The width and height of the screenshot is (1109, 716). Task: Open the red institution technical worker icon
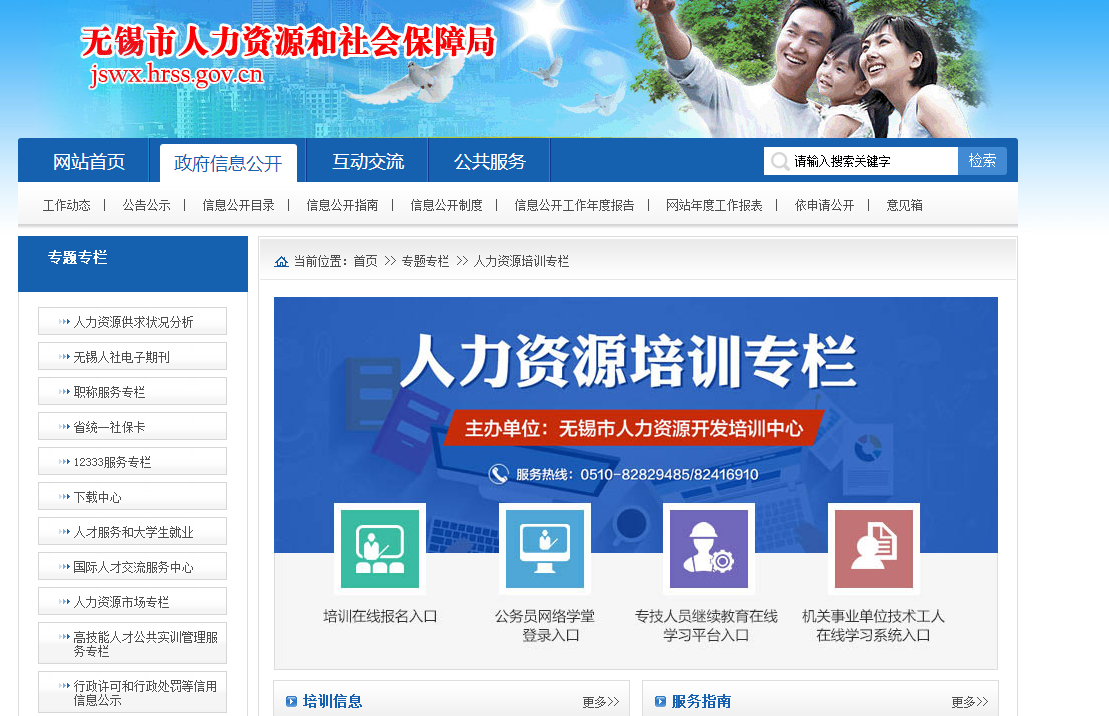tap(873, 549)
